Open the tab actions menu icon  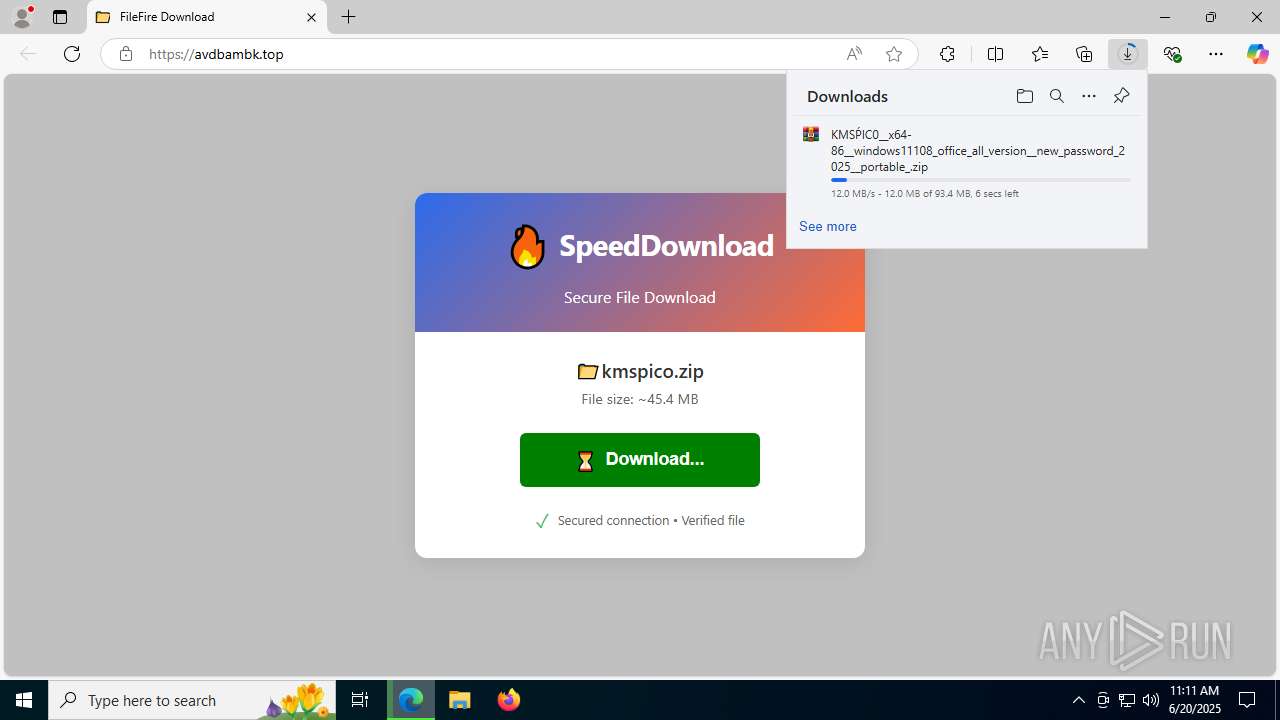[x=60, y=17]
